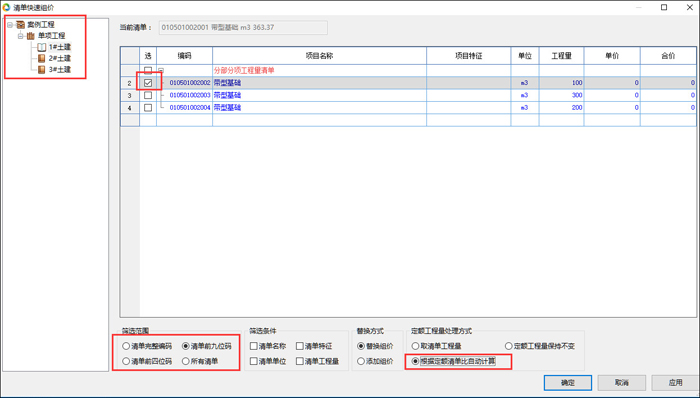The width and height of the screenshot is (700, 398).
Task: Click the 合价 column header
Action: [668, 56]
